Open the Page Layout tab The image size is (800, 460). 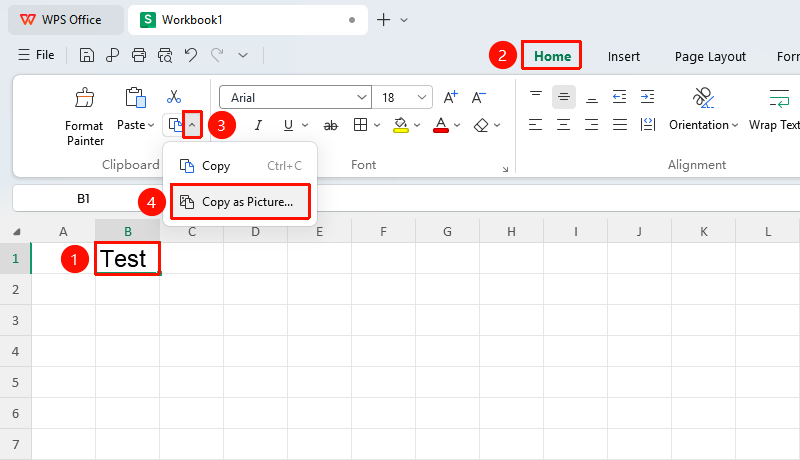click(x=710, y=57)
